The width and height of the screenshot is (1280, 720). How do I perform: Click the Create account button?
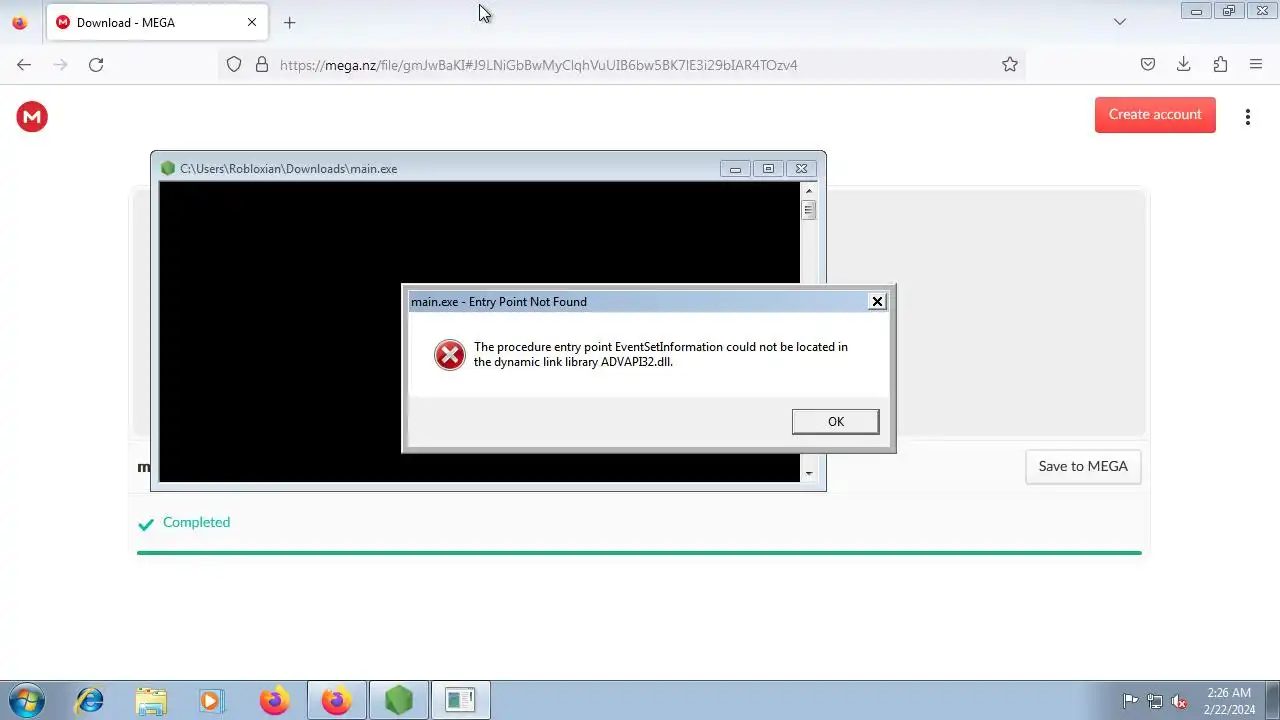coord(1155,114)
